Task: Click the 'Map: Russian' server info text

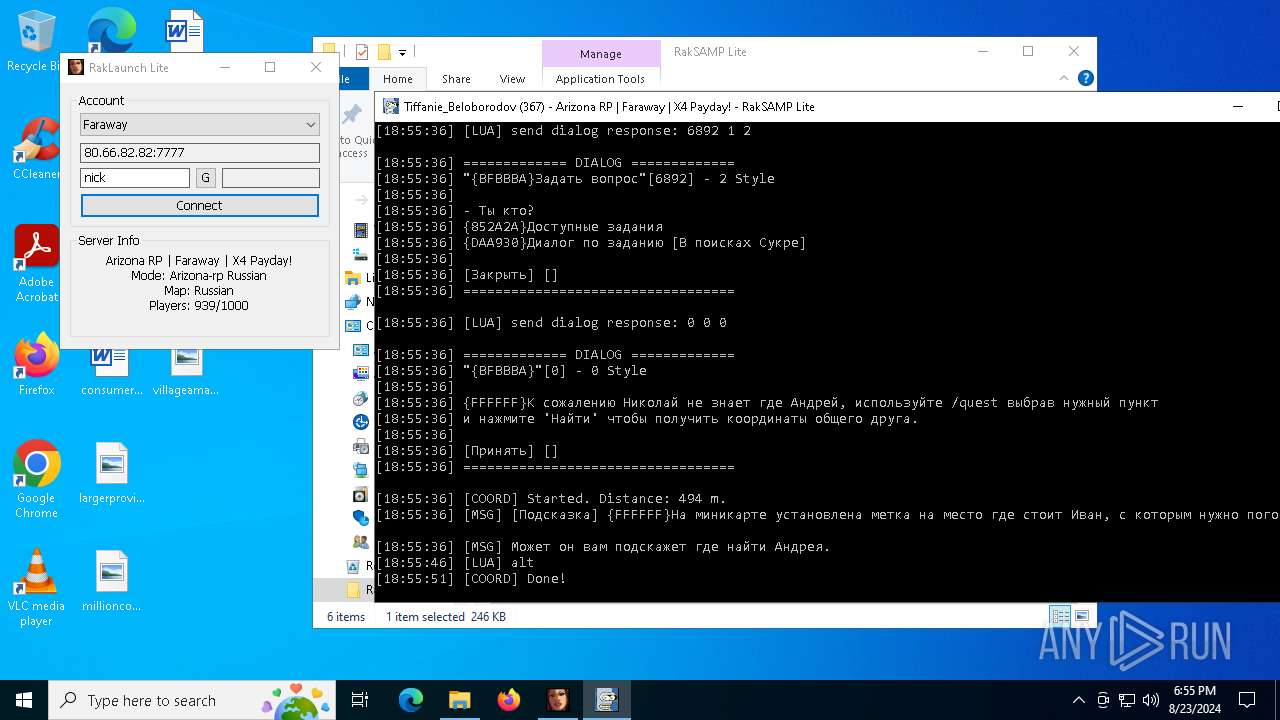Action: coord(199,291)
